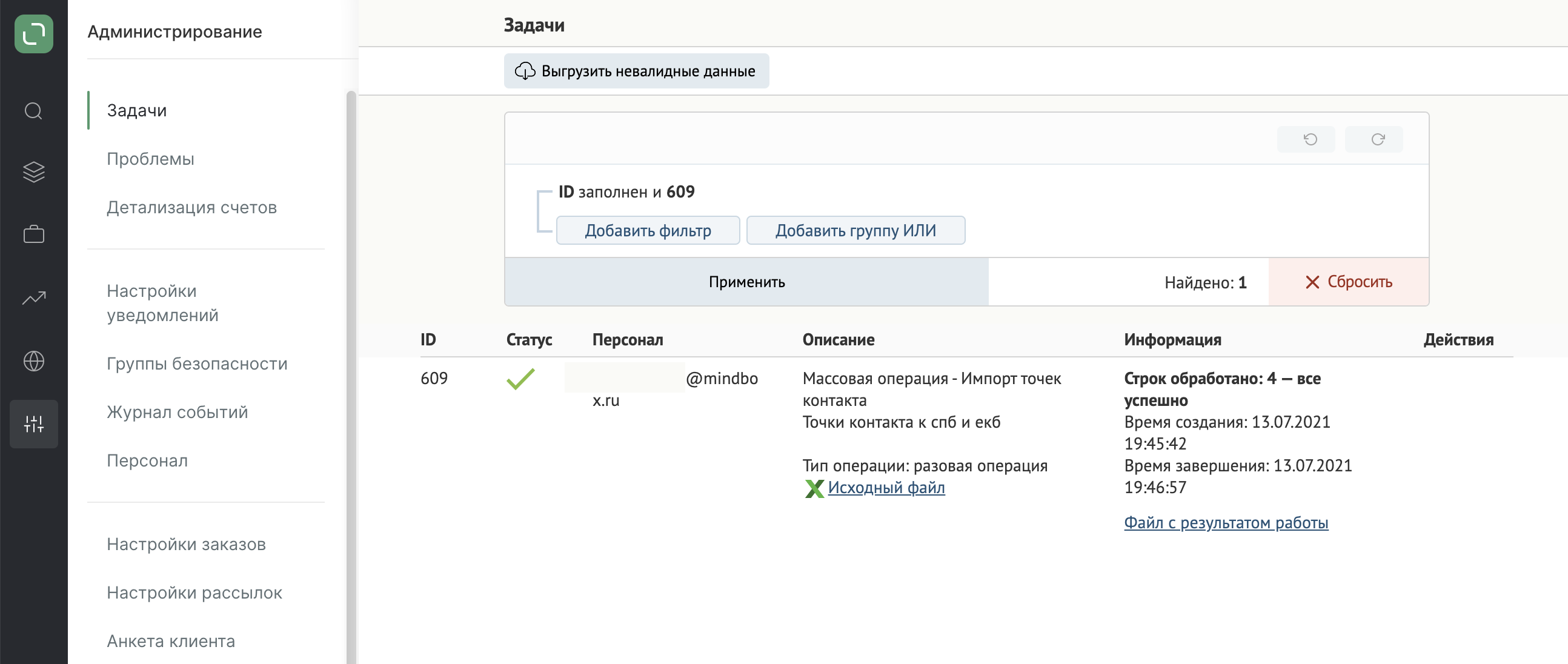
Task: Click the ID column header
Action: pos(428,340)
